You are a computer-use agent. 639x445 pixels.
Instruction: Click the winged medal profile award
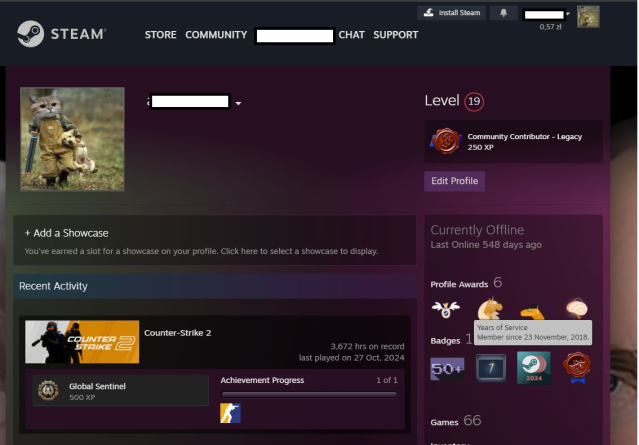pos(446,309)
